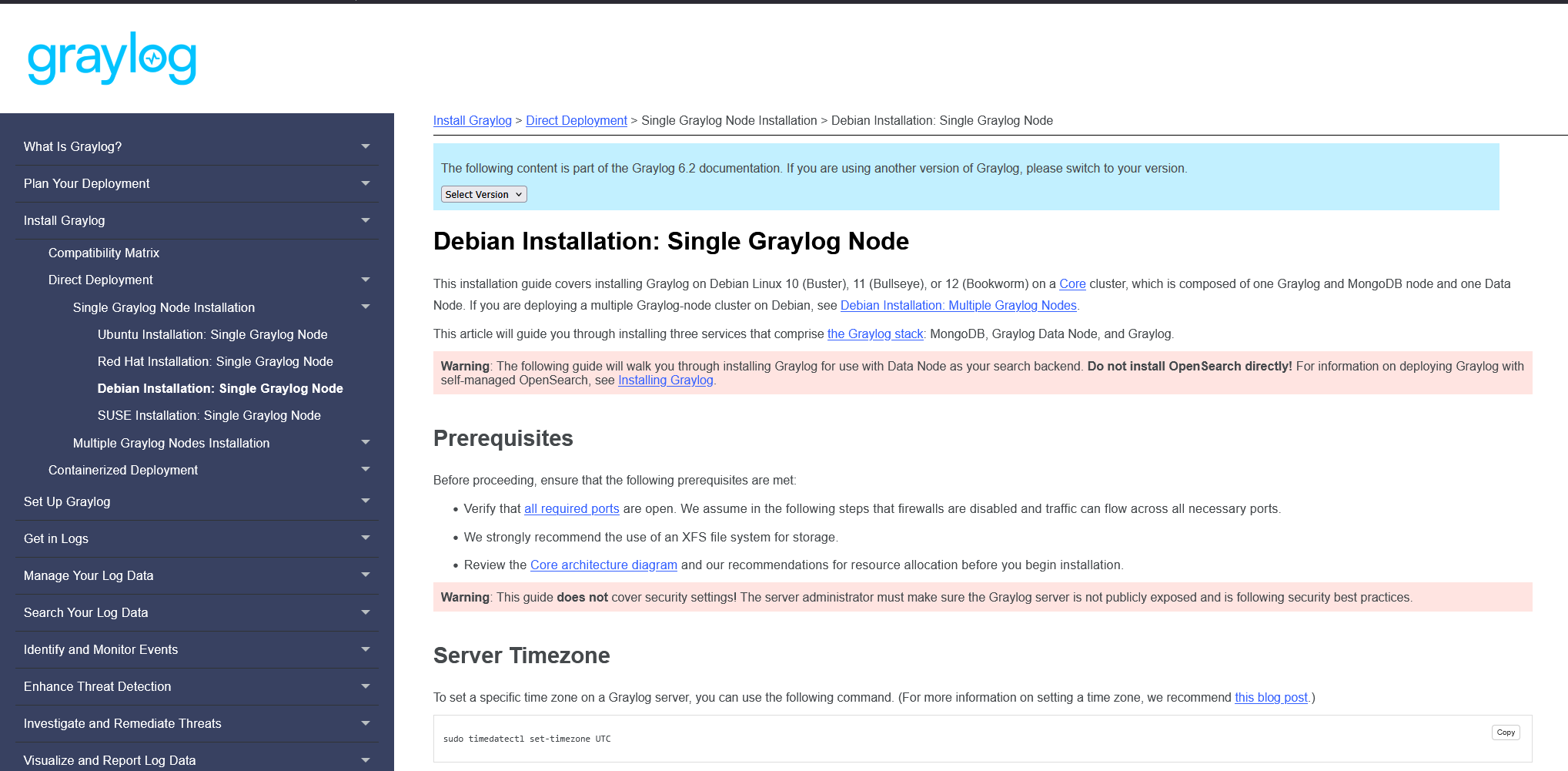1568x771 pixels.
Task: Open Enhance Threat Detection menu item
Action: [97, 686]
